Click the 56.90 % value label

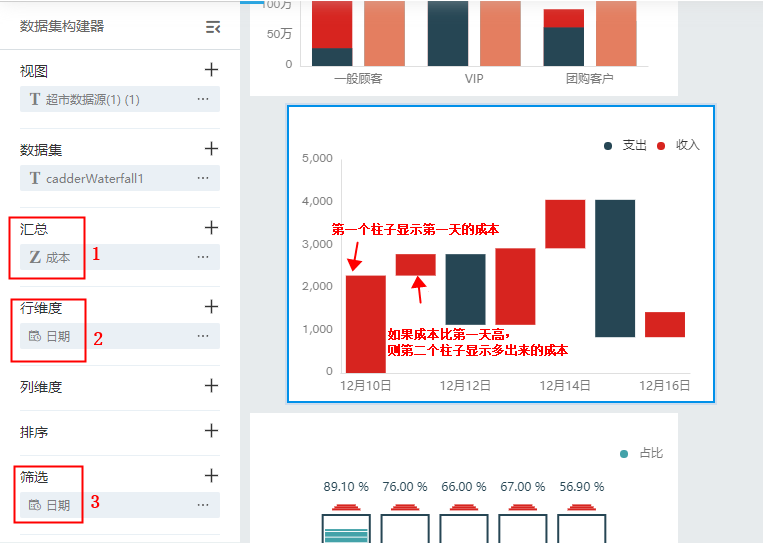pyautogui.click(x=581, y=487)
